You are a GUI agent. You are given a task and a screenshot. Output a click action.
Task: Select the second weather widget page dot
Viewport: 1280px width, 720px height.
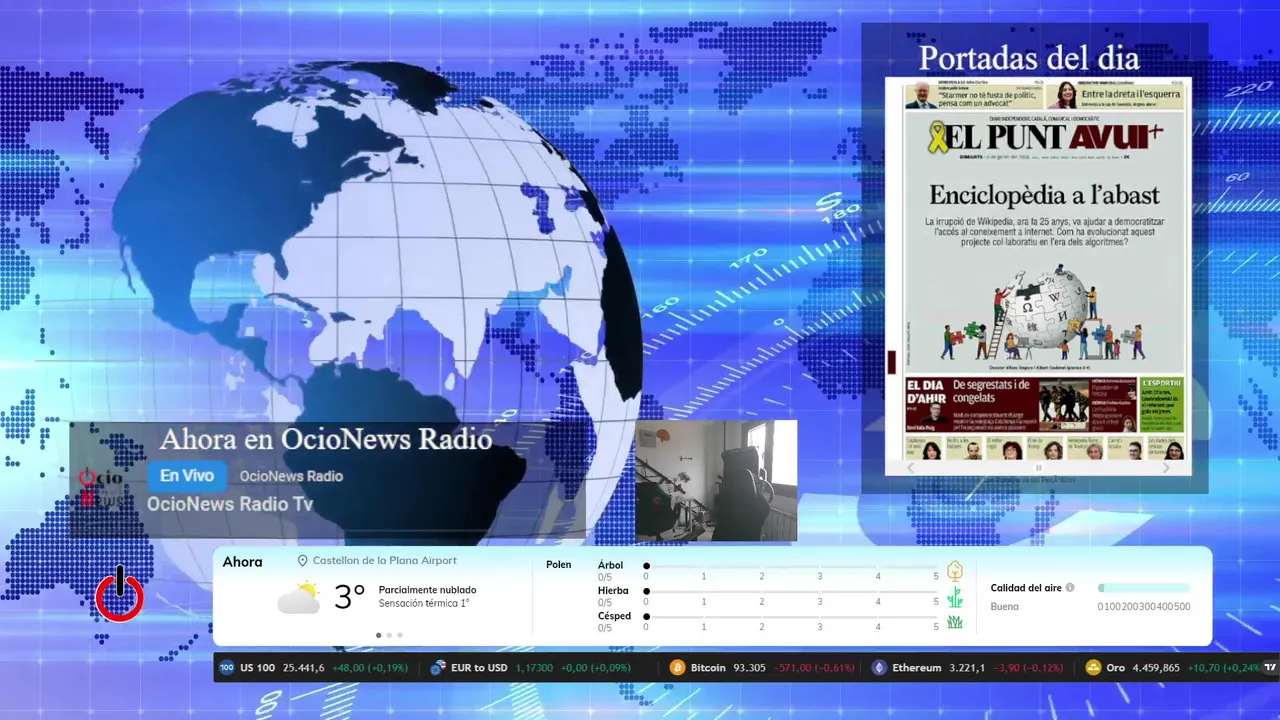389,635
